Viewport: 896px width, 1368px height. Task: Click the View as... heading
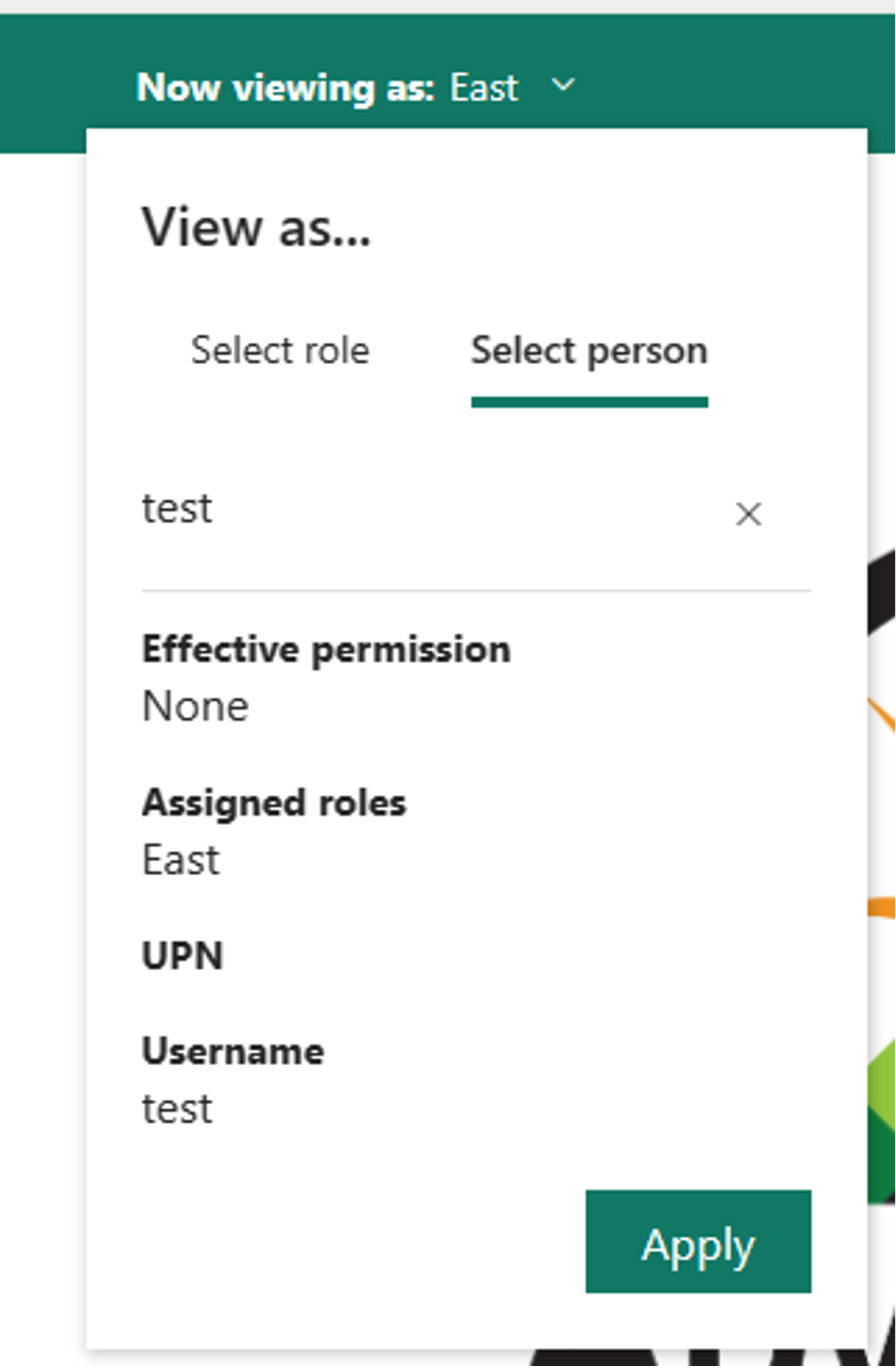click(256, 228)
